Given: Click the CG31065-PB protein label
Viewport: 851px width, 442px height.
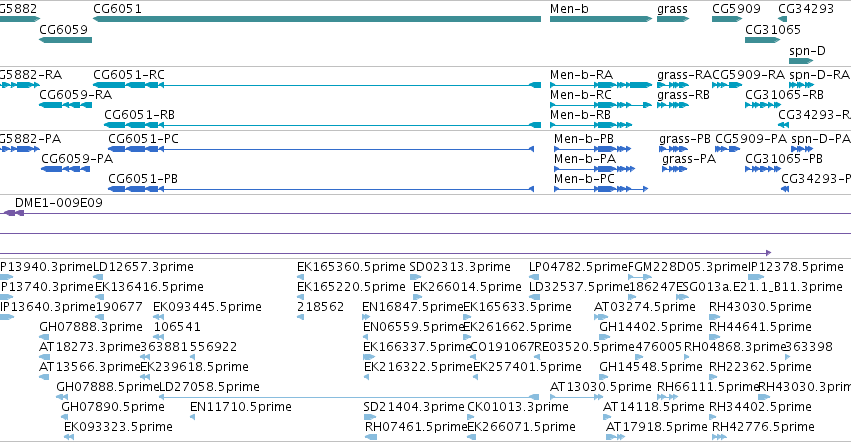Looking at the screenshot, I should [x=784, y=159].
